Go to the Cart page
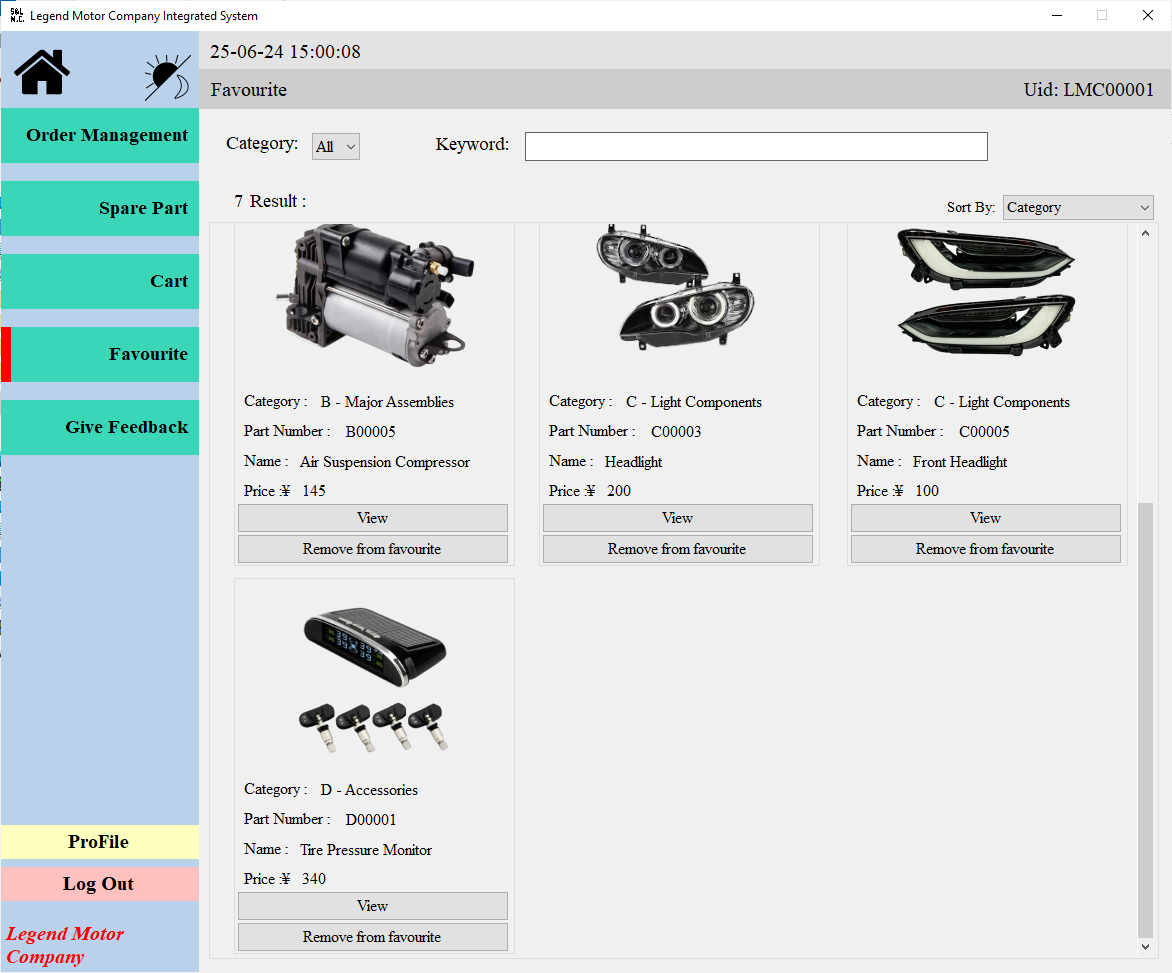1172x973 pixels. (100, 282)
